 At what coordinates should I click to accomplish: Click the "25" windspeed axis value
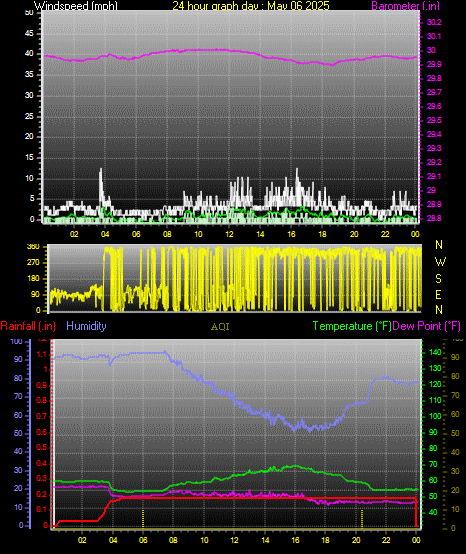pyautogui.click(x=29, y=116)
